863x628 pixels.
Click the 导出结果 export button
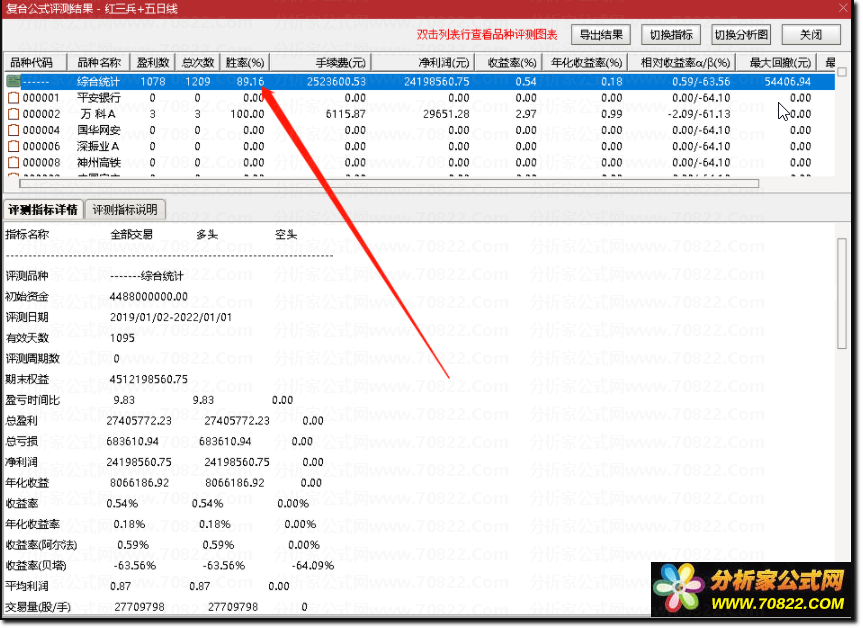click(600, 35)
